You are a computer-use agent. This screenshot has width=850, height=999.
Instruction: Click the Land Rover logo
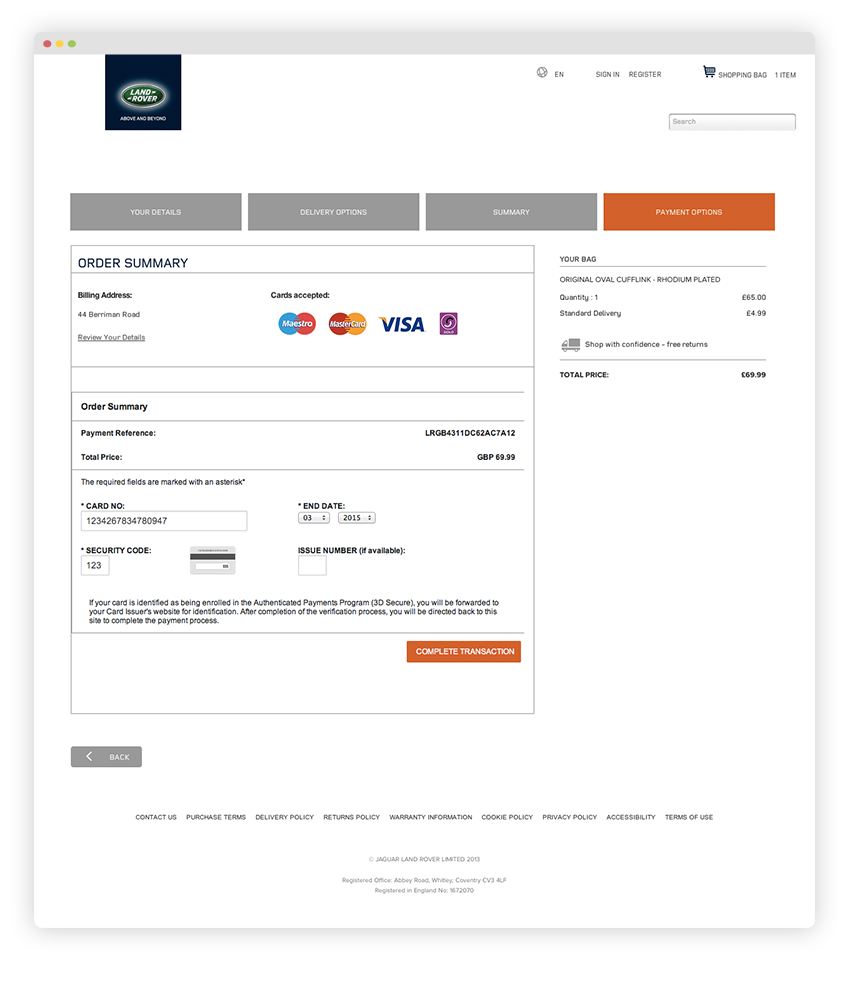143,92
